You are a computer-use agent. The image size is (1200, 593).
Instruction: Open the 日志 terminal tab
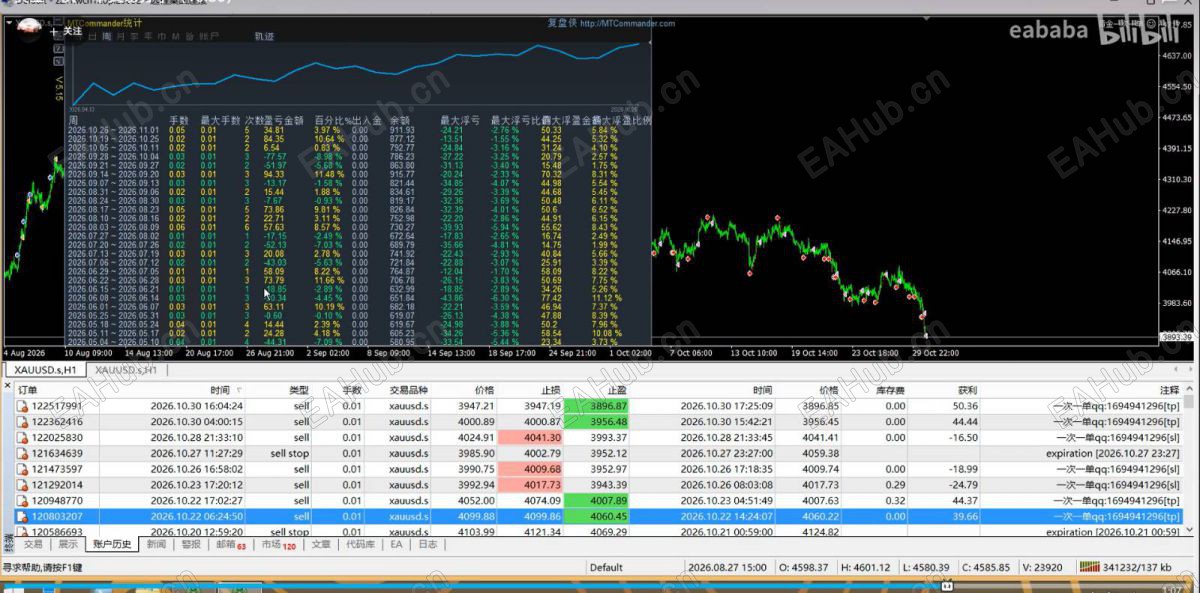click(427, 545)
